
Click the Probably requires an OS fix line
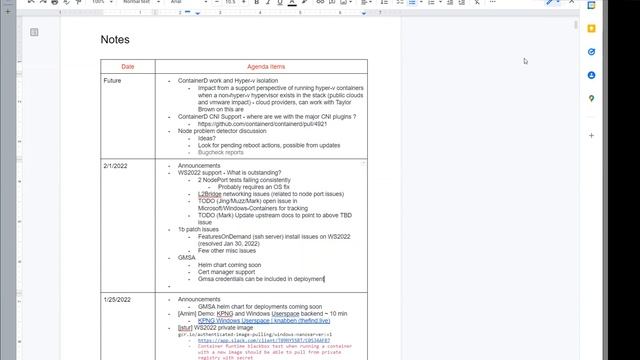[x=253, y=187]
